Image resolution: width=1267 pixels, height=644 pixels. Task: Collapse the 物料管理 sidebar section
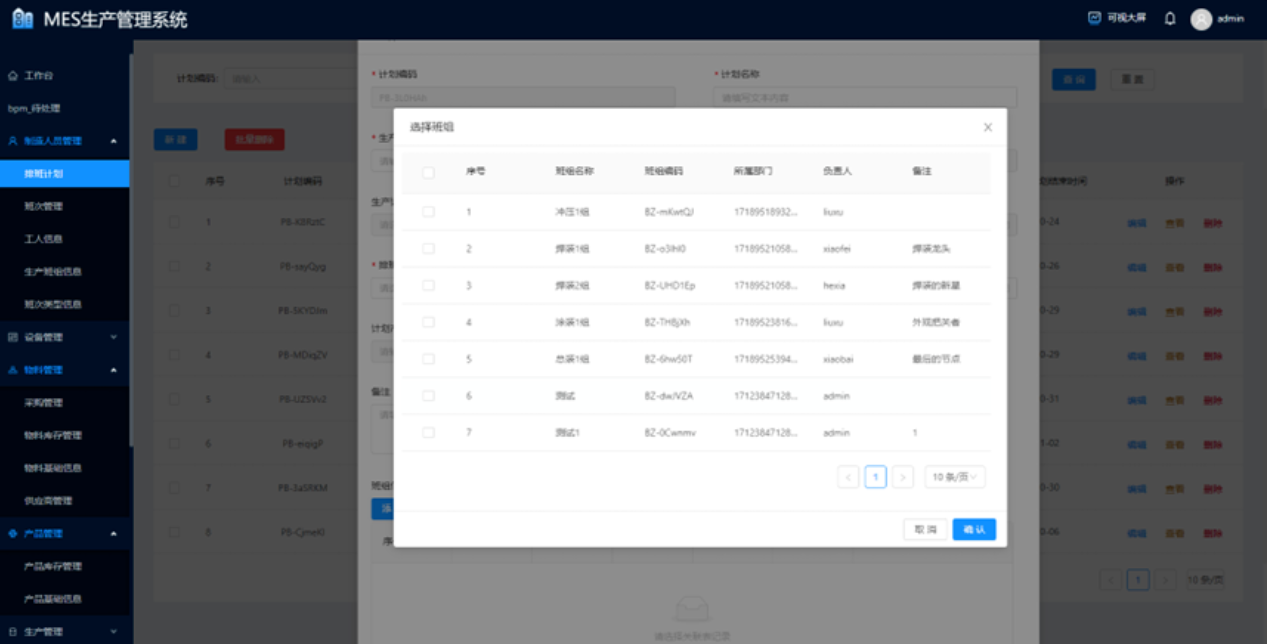point(113,370)
